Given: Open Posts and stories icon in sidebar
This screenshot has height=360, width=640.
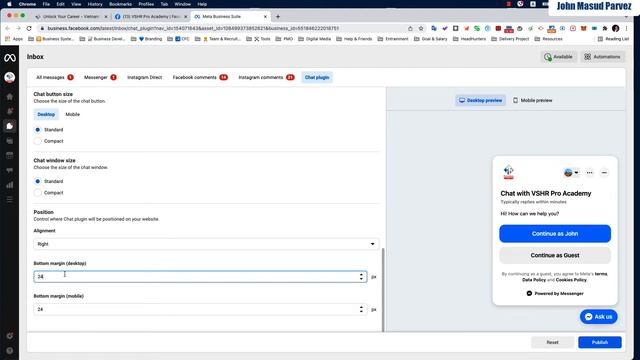Looking at the screenshot, I should (10, 141).
